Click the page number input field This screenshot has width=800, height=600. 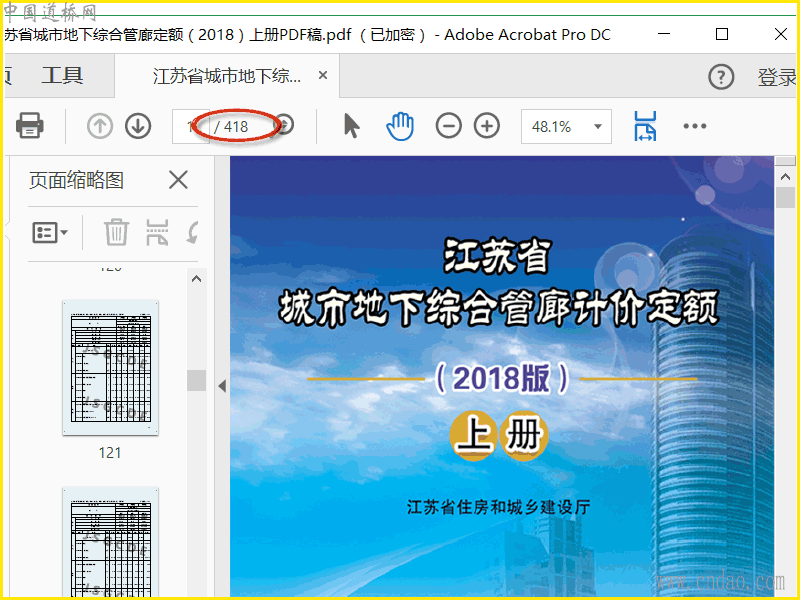pos(190,126)
